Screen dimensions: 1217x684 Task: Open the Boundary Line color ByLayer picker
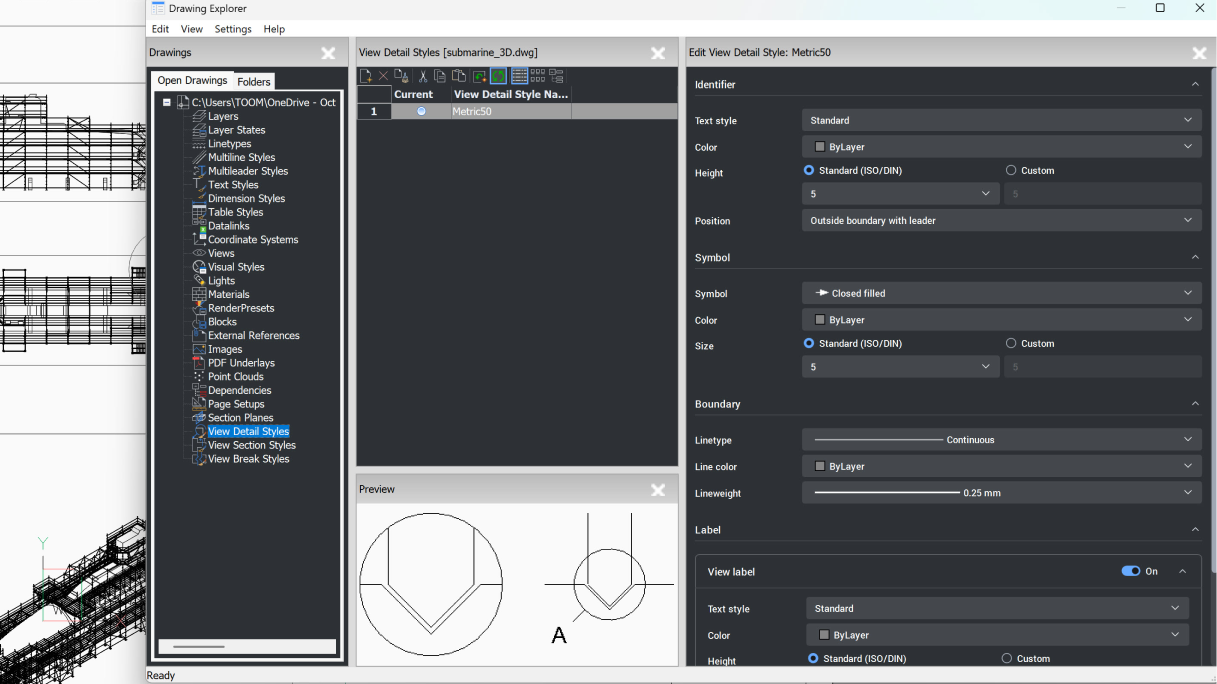pos(1002,467)
